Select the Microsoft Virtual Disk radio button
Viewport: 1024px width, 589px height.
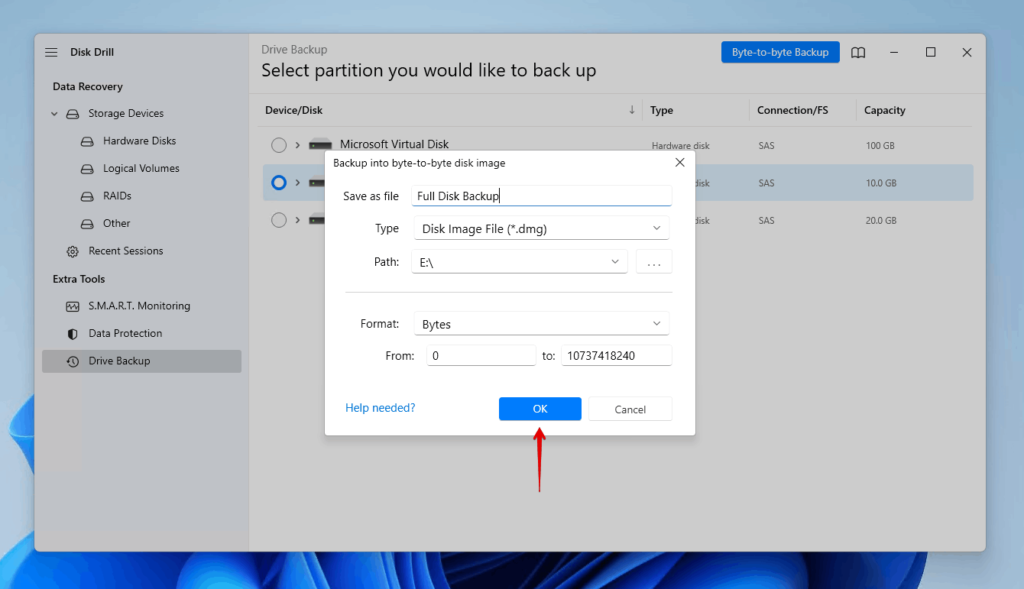pos(278,144)
